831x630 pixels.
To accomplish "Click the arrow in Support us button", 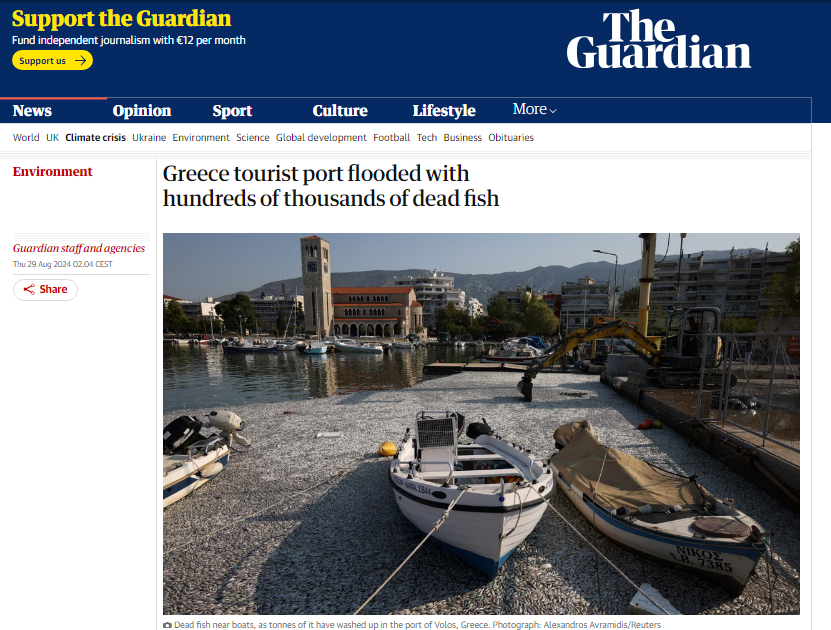I will click(x=80, y=60).
